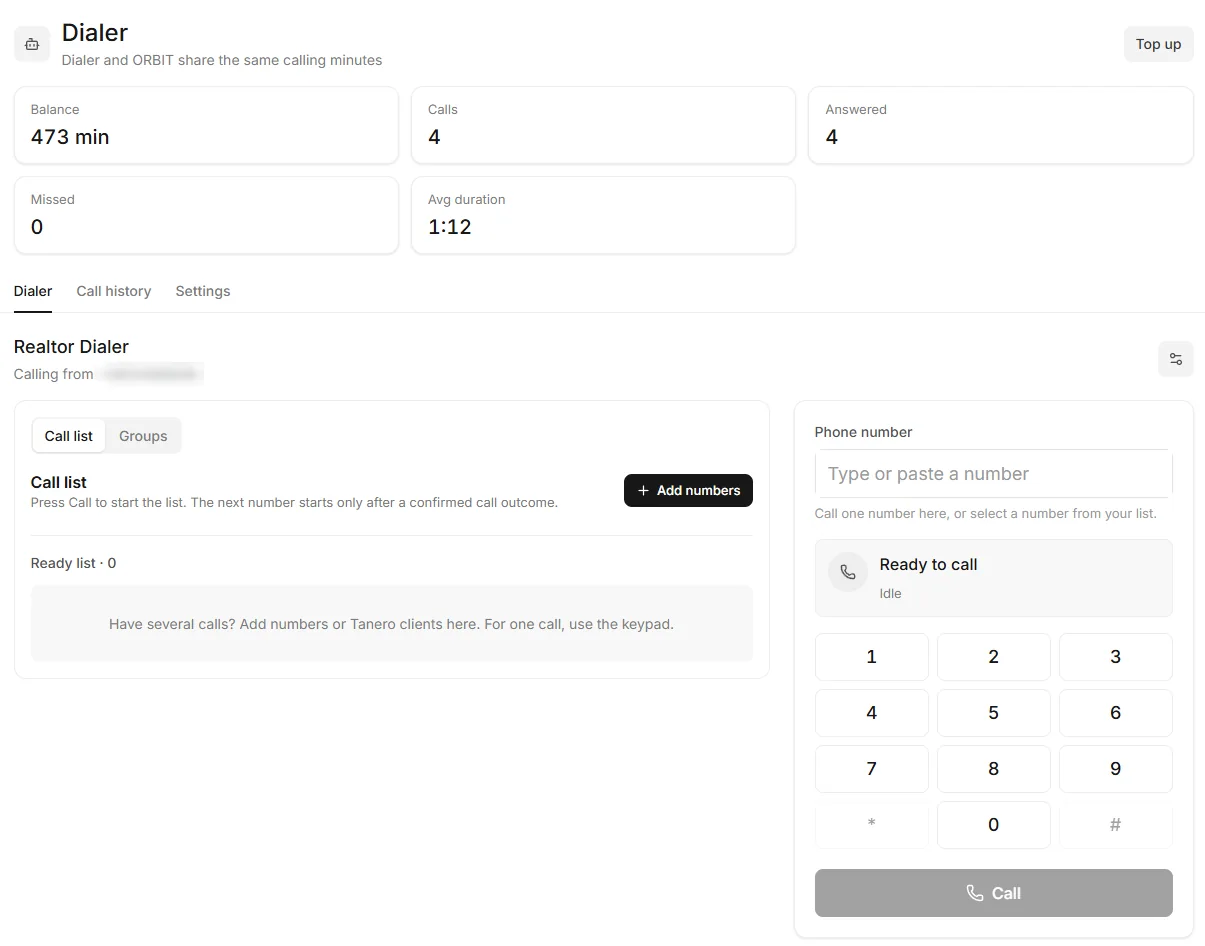
Task: Select the Groups segment
Action: (x=143, y=436)
